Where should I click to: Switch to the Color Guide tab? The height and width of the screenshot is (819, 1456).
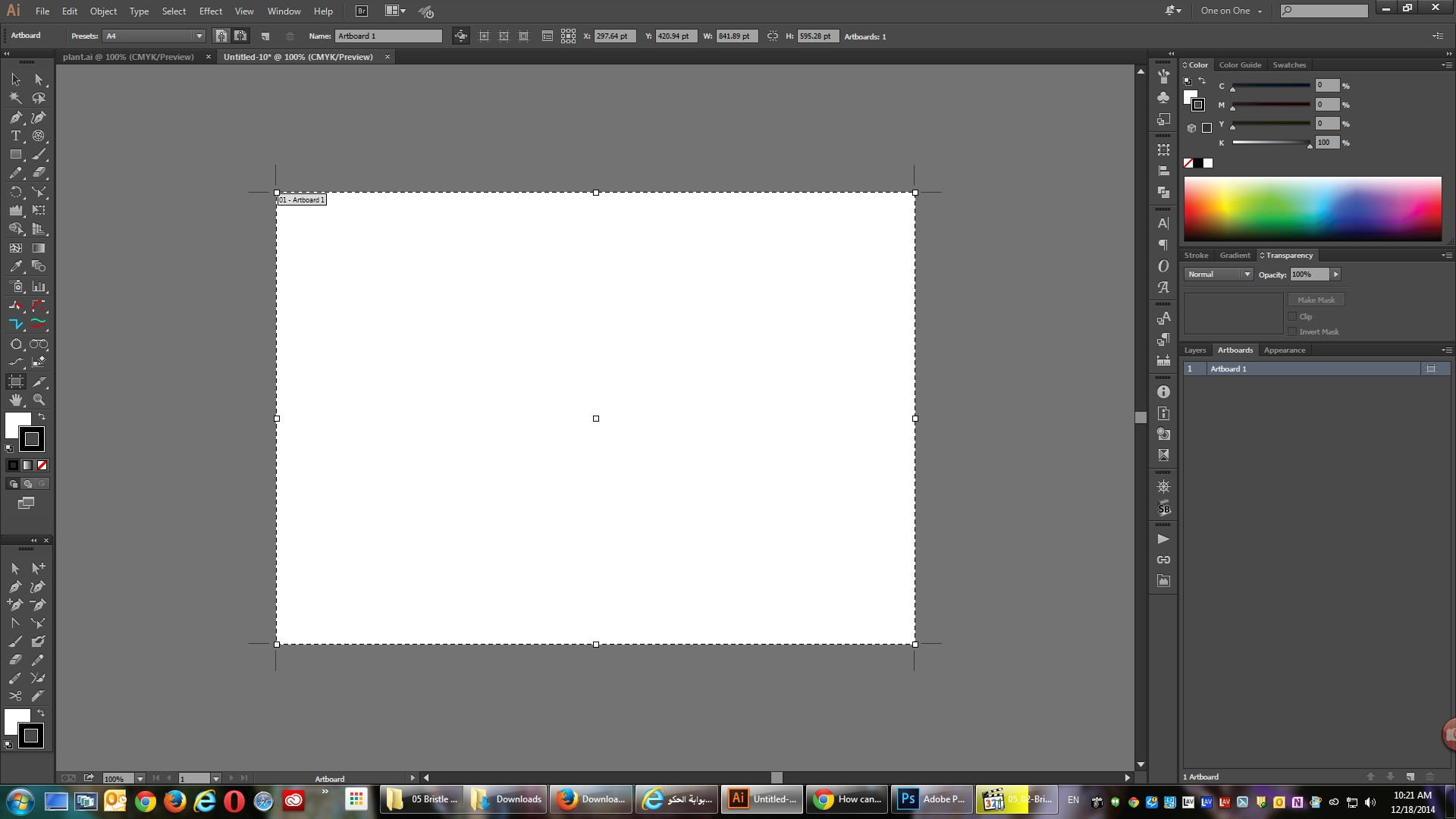click(x=1239, y=65)
